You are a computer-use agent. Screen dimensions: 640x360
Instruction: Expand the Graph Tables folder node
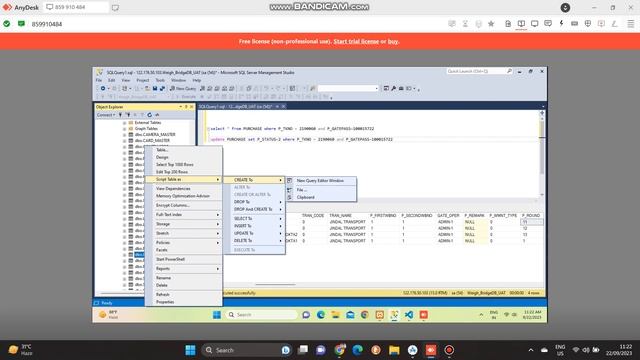[x=124, y=129]
